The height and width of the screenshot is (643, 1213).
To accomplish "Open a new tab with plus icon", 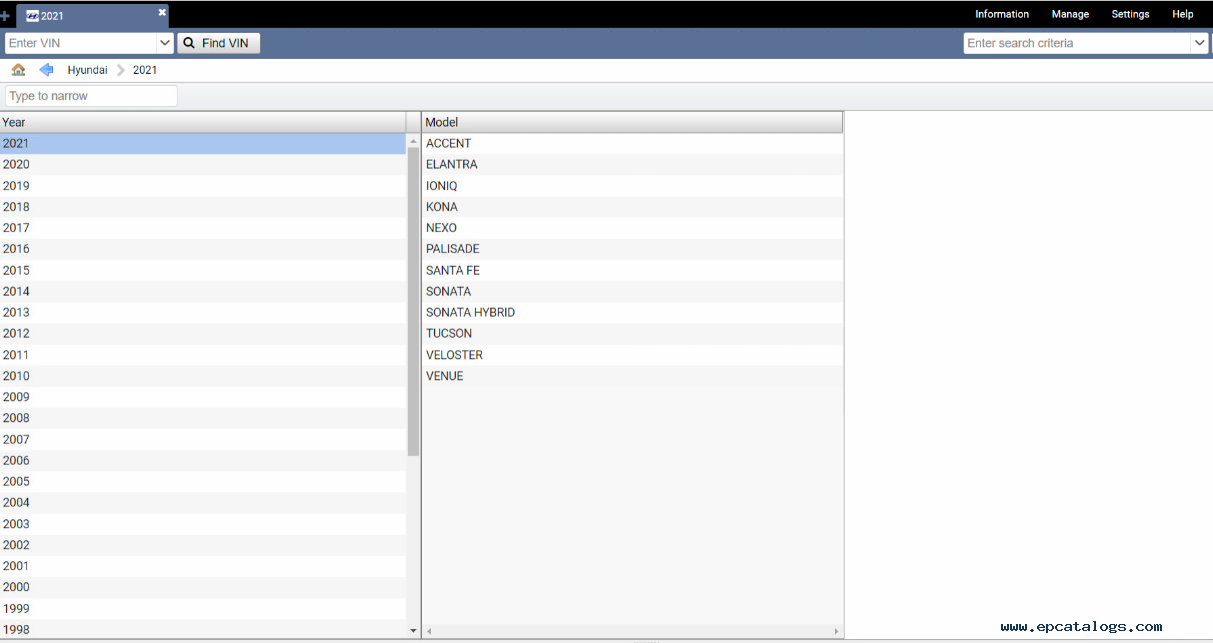I will pyautogui.click(x=5, y=16).
